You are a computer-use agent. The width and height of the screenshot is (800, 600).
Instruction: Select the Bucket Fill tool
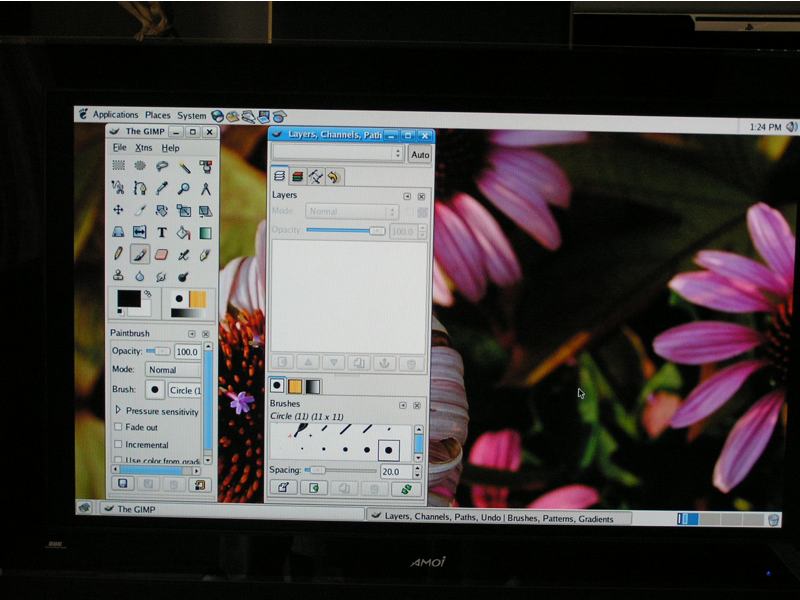tap(184, 233)
